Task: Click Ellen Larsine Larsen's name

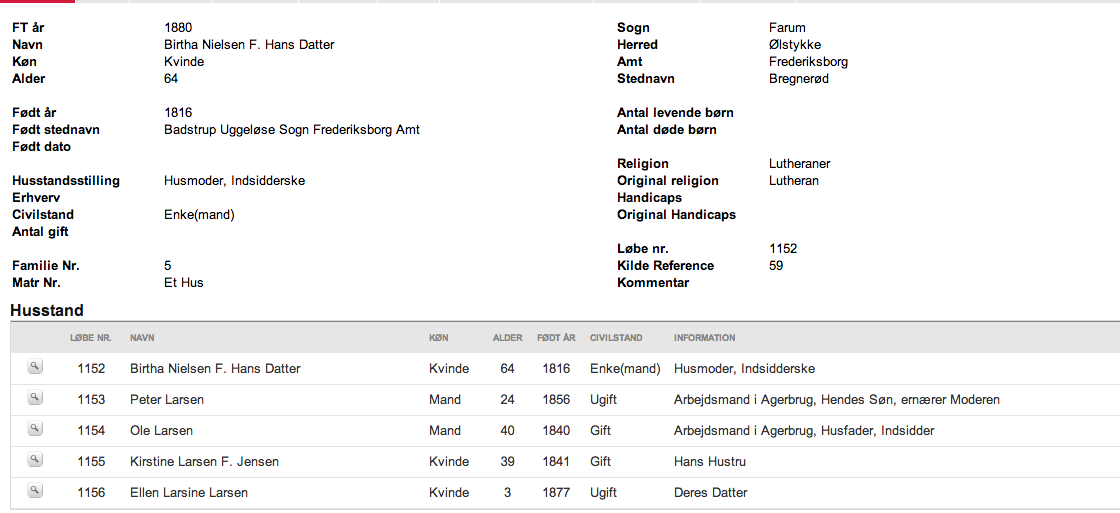Action: (189, 493)
